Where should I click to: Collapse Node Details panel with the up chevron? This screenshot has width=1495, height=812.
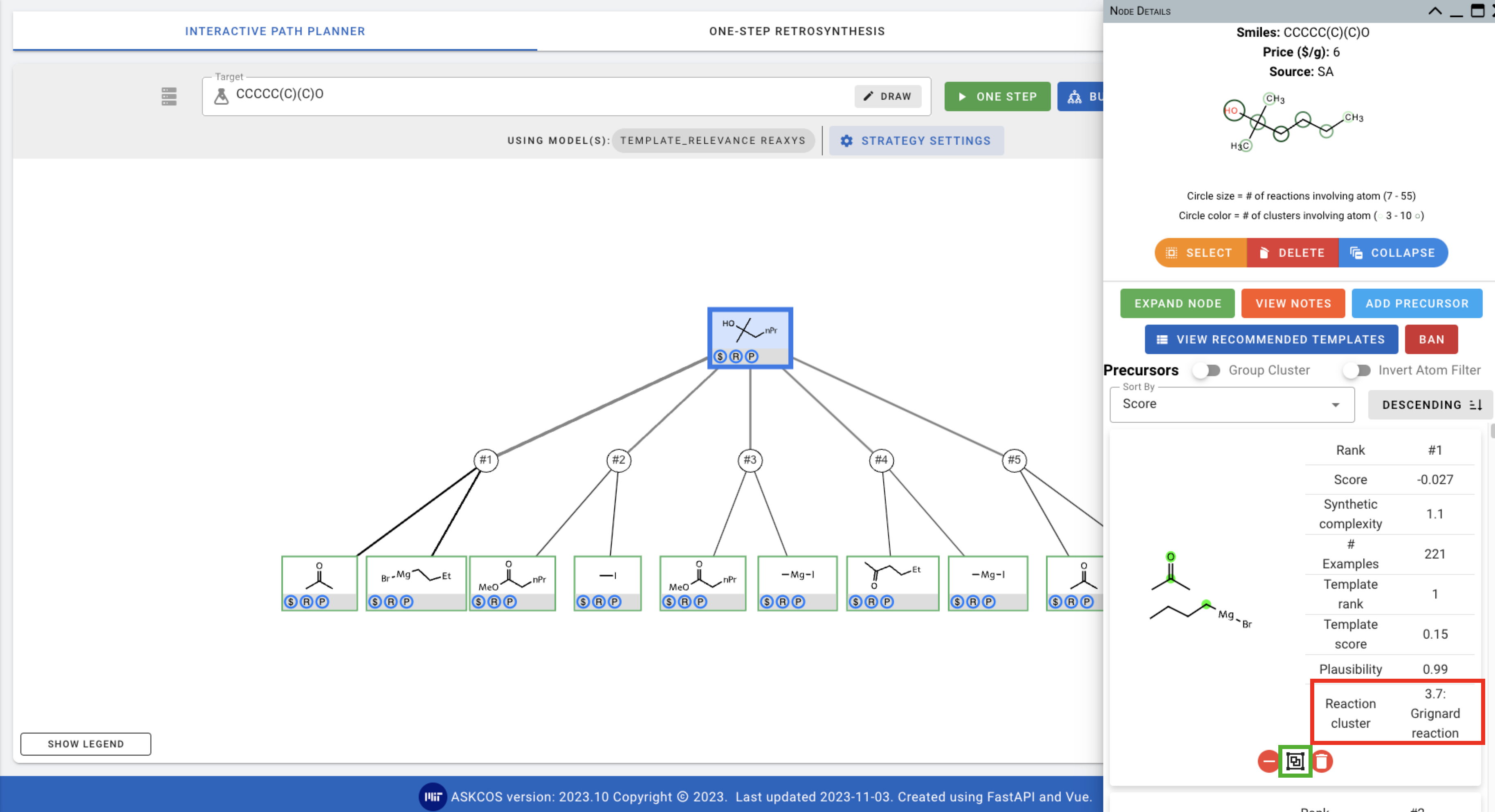point(1434,11)
